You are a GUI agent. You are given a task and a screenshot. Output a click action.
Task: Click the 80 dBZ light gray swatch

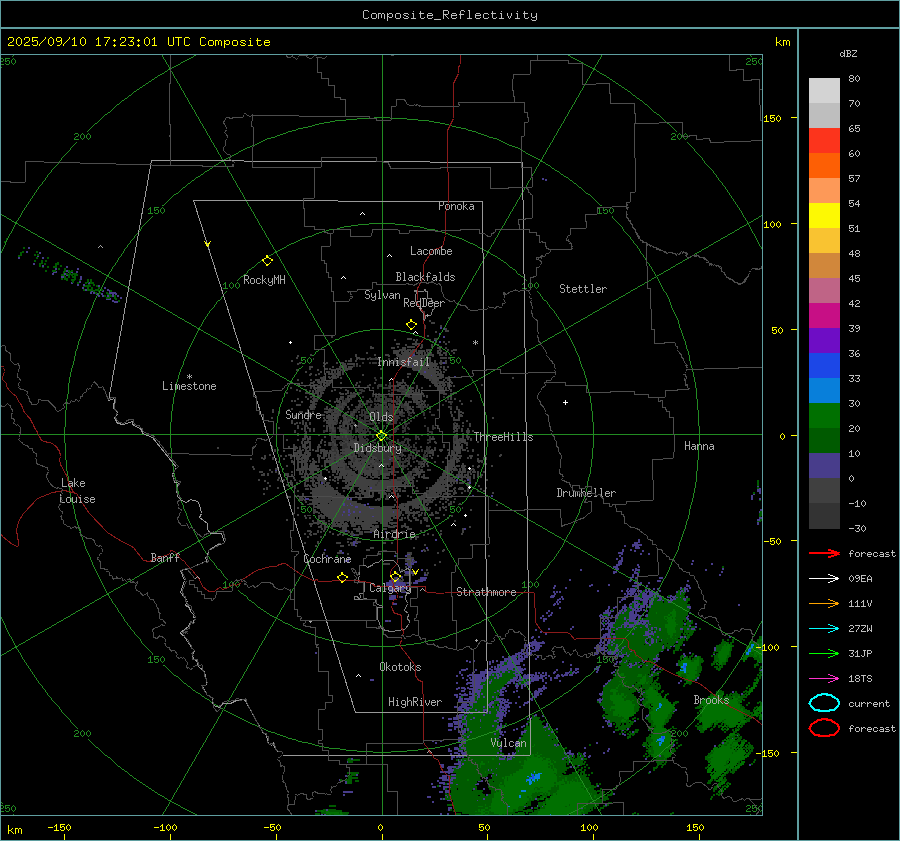point(824,91)
